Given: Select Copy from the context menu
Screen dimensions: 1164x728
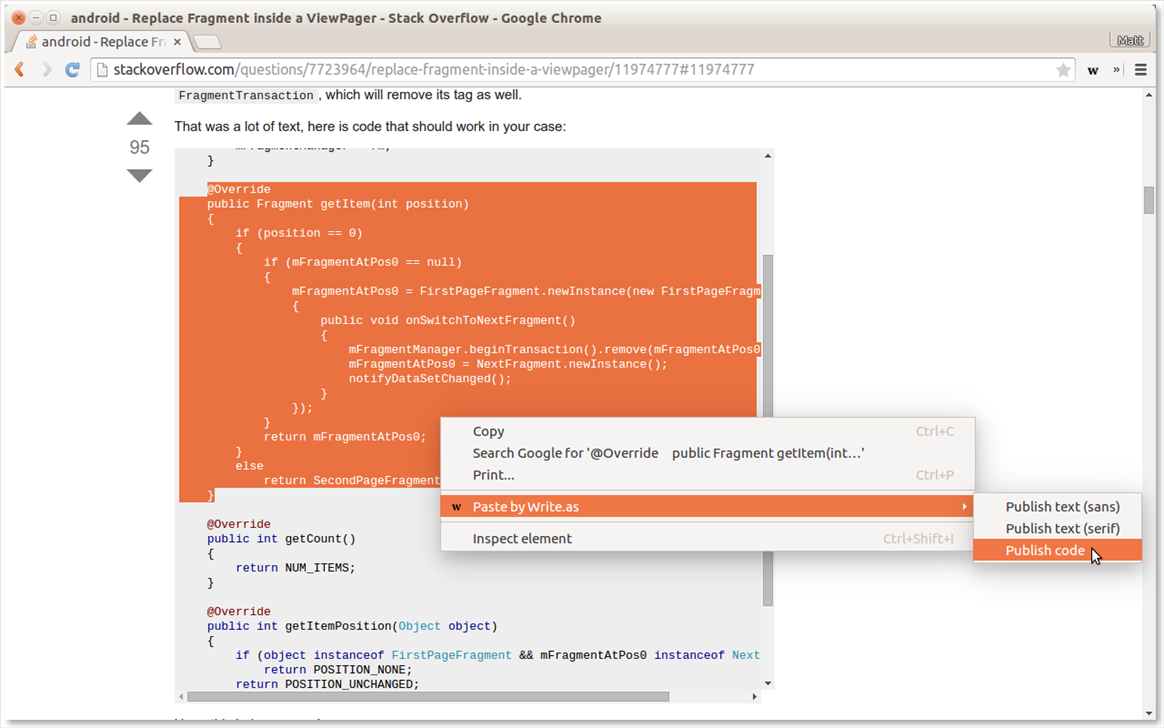Looking at the screenshot, I should click(x=489, y=432).
